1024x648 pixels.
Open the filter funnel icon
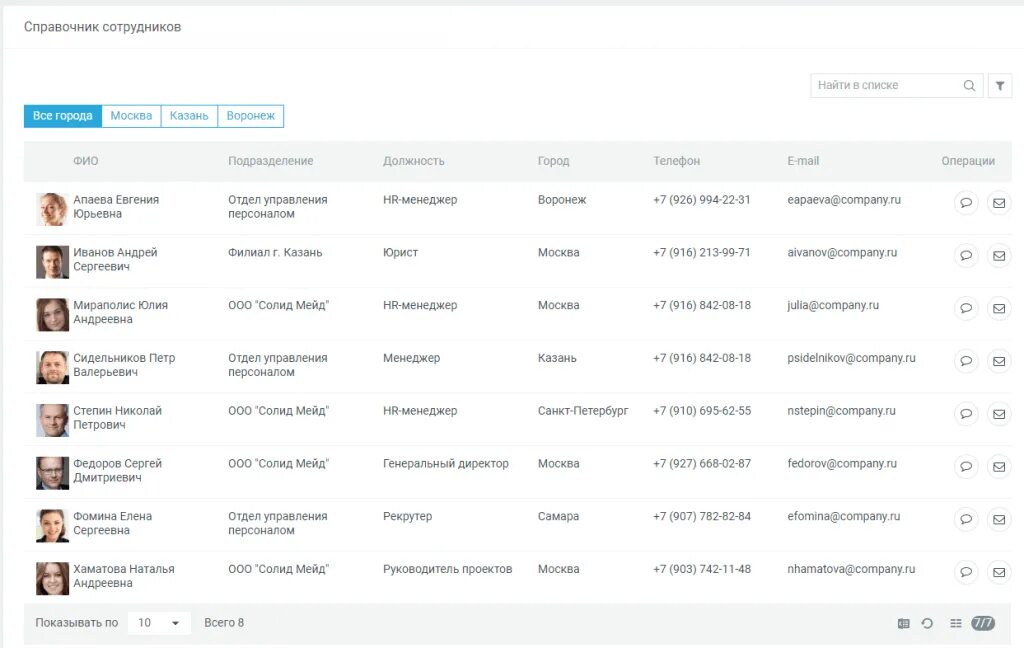click(x=1000, y=86)
